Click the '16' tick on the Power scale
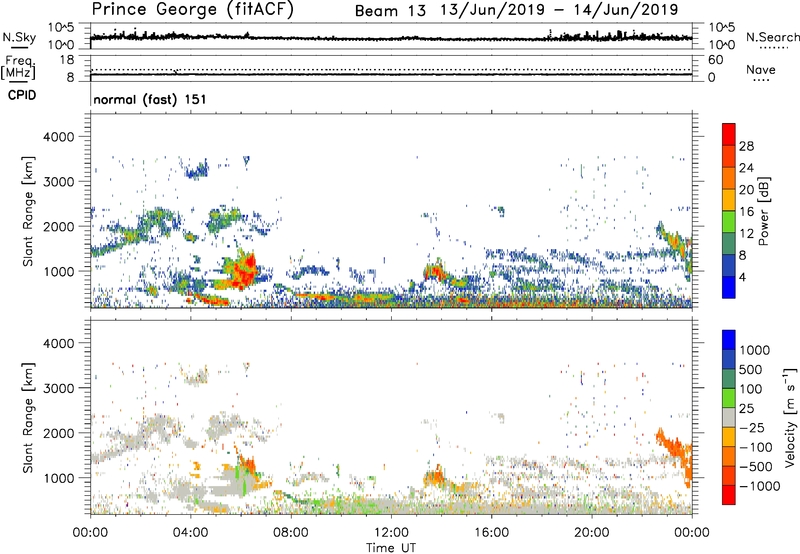This screenshot has width=800, height=554. [746, 212]
